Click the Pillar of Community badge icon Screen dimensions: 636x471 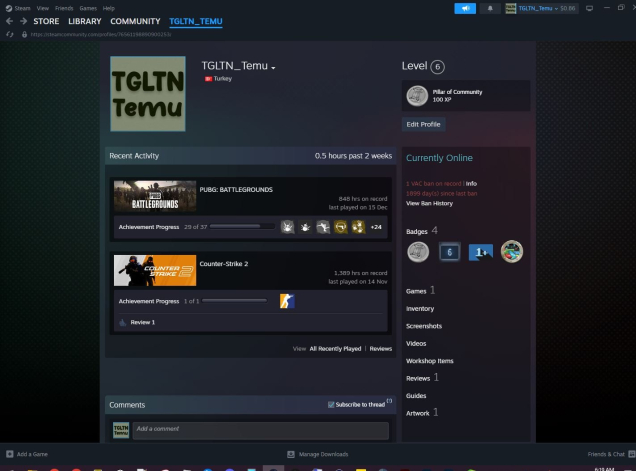417,95
